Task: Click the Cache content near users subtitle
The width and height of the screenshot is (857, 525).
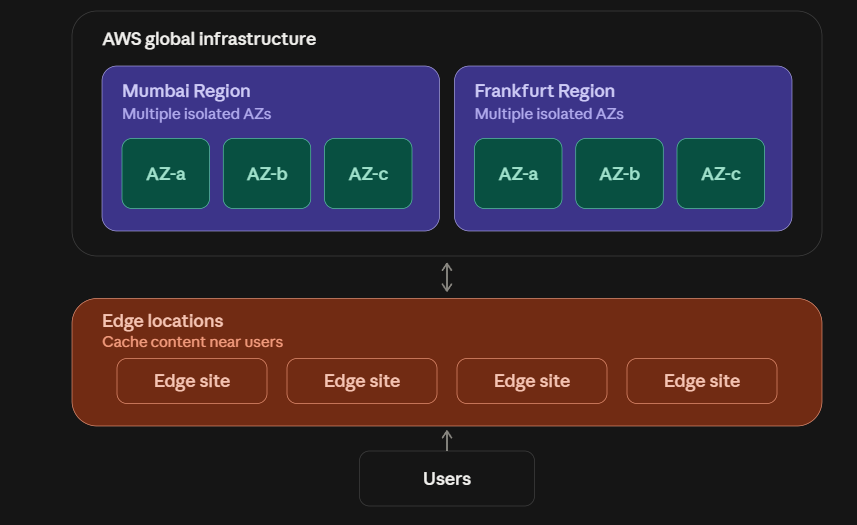Action: (x=192, y=342)
